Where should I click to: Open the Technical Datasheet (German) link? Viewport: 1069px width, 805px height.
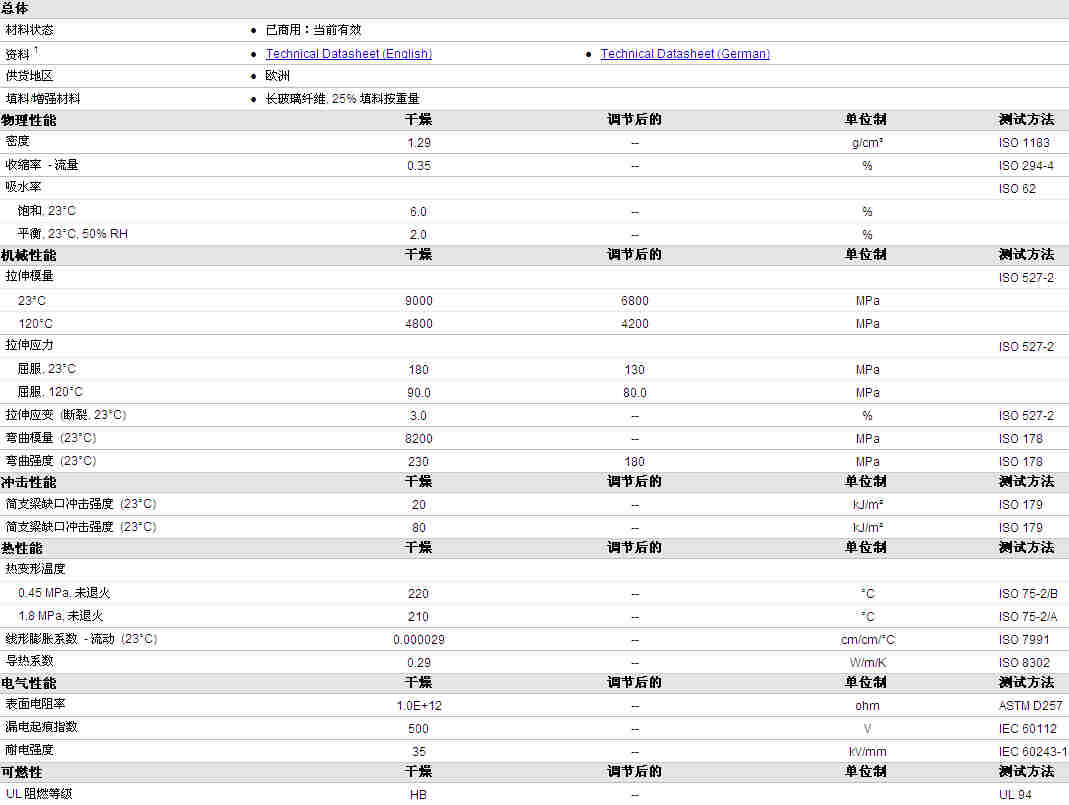click(x=685, y=54)
